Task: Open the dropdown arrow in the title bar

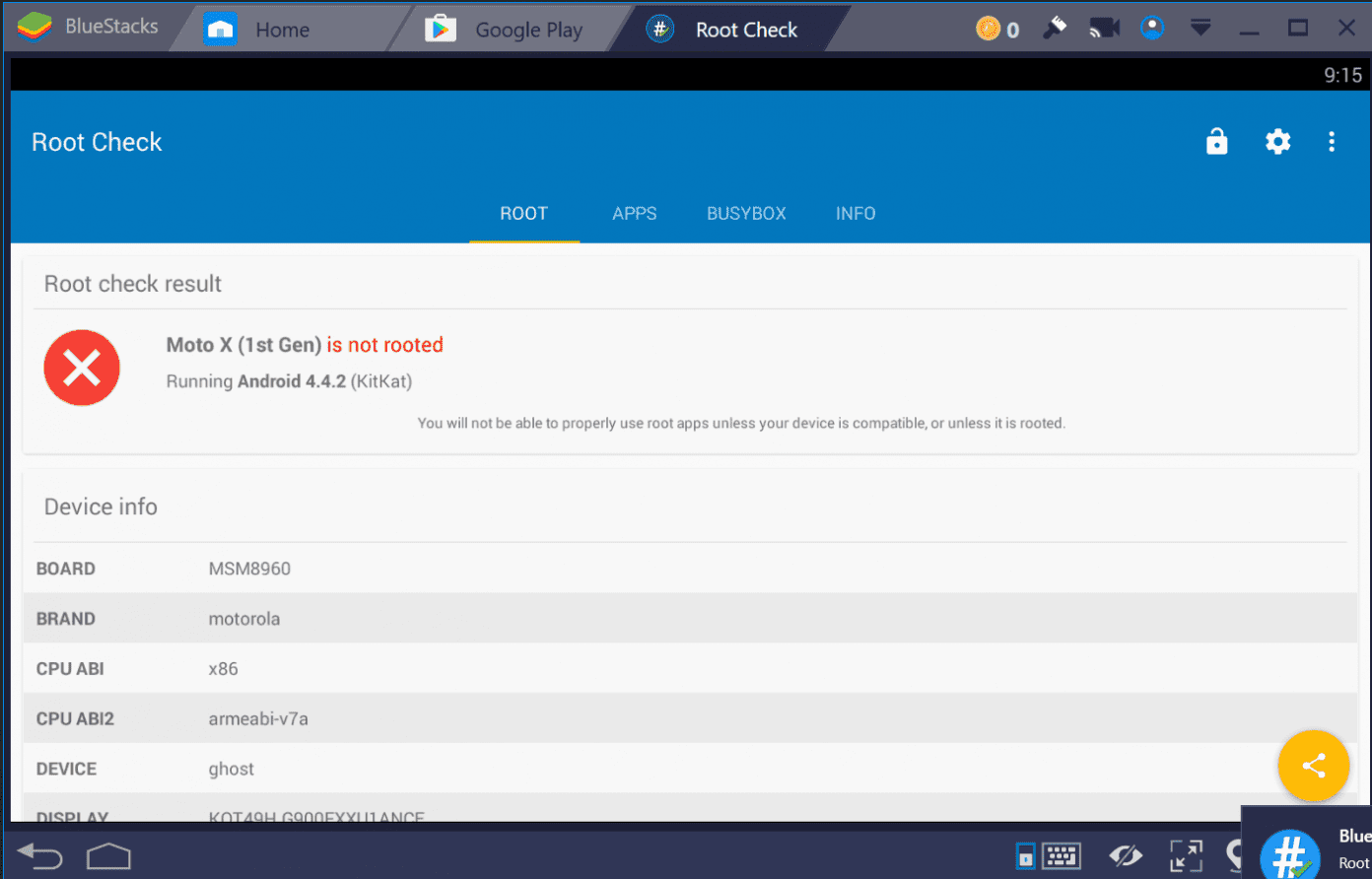Action: 1200,28
